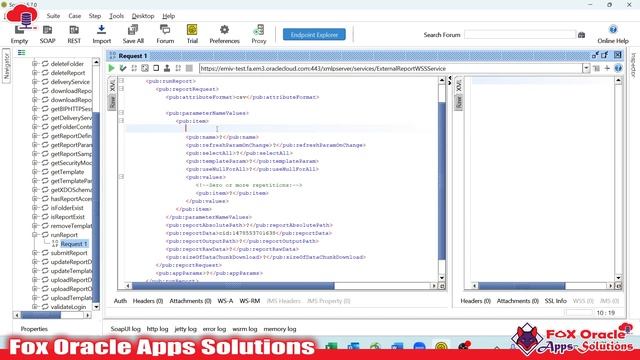Expand the deleteFolder operation node

[x=35, y=64]
